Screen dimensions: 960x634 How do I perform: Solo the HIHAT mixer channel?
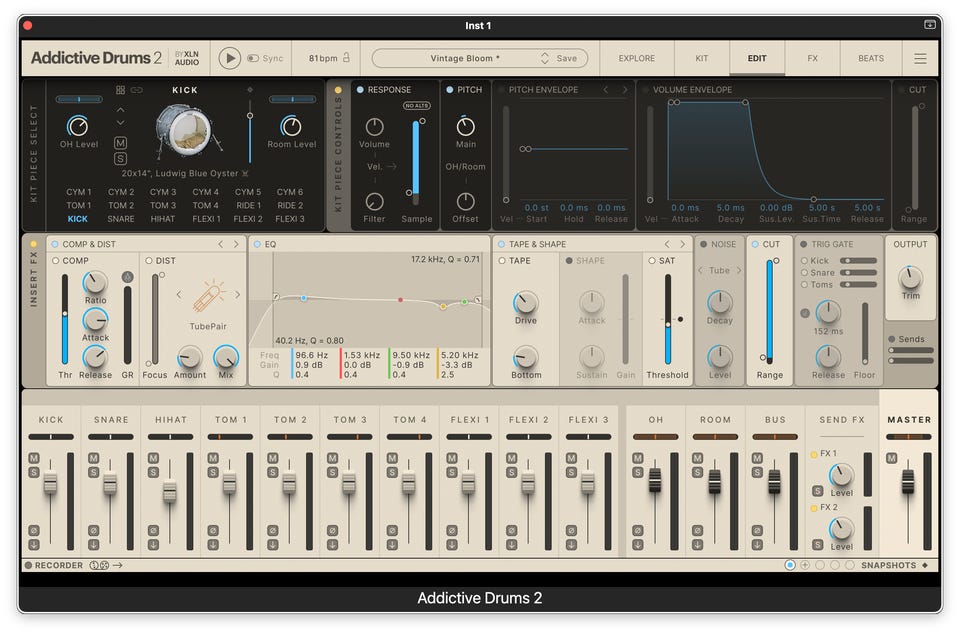[153, 472]
